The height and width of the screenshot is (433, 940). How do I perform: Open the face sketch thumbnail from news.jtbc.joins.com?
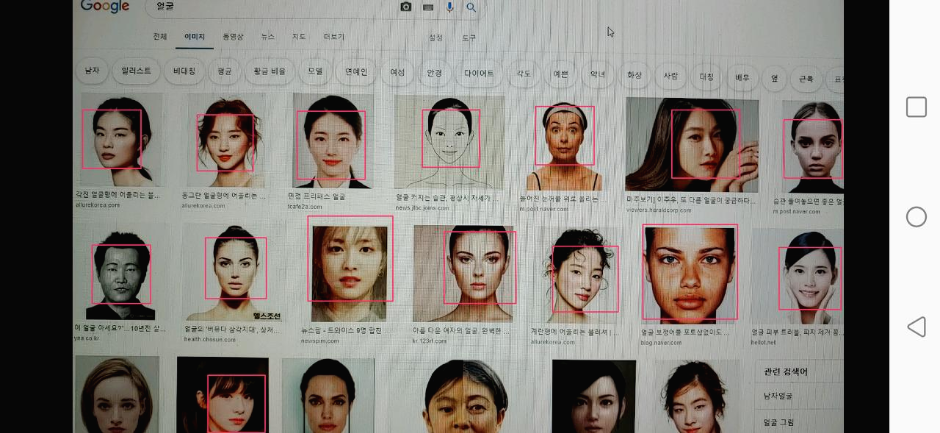(450, 143)
